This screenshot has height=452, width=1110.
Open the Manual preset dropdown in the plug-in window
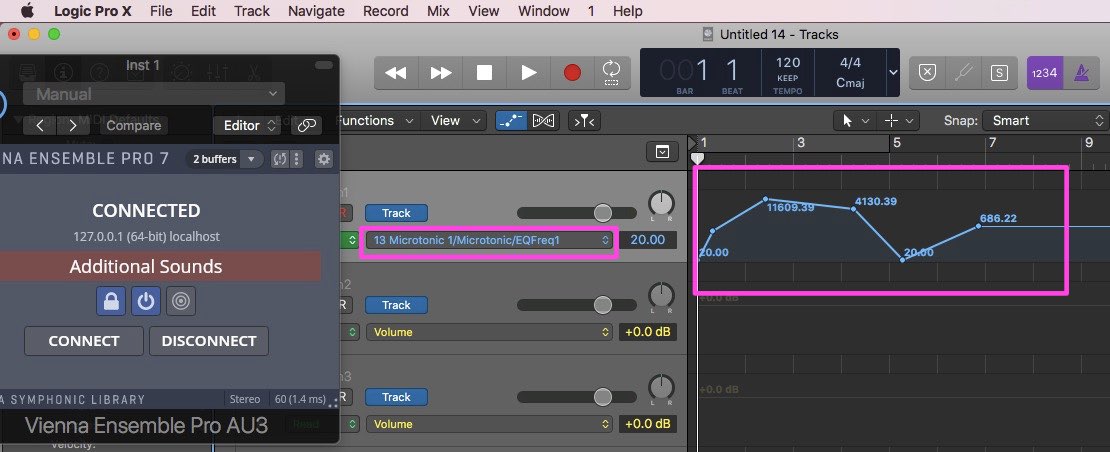(154, 93)
